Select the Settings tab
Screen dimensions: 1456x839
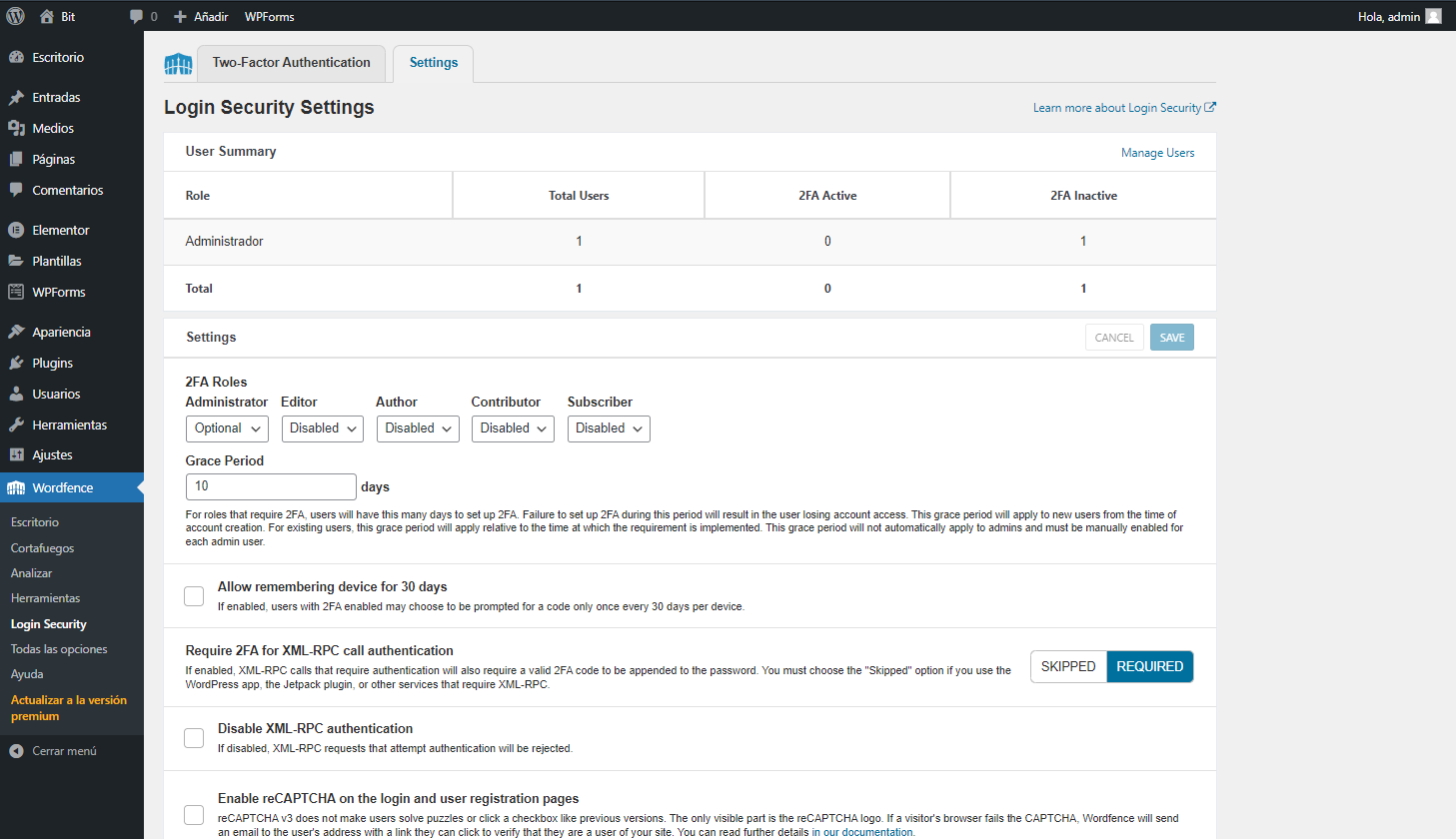tap(434, 63)
